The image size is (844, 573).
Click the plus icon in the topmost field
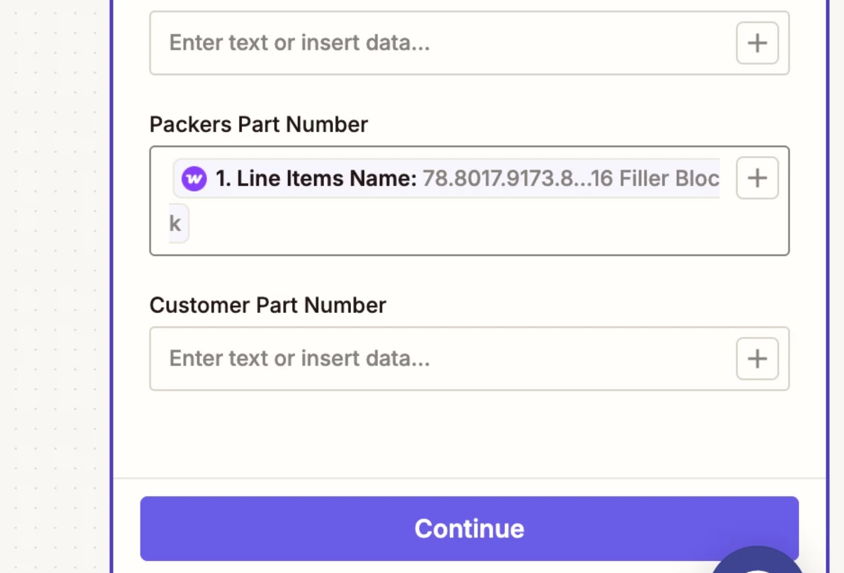(757, 43)
